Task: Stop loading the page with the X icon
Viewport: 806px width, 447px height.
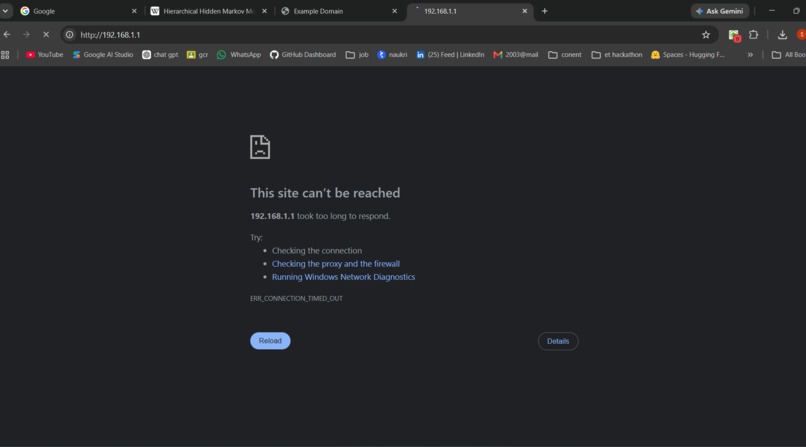Action: pyautogui.click(x=46, y=34)
